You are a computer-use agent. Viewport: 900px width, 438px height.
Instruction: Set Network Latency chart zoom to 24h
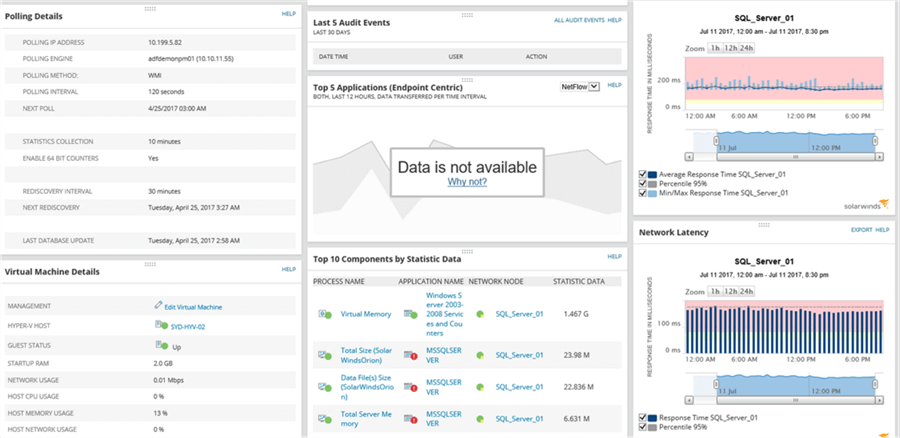(x=747, y=292)
